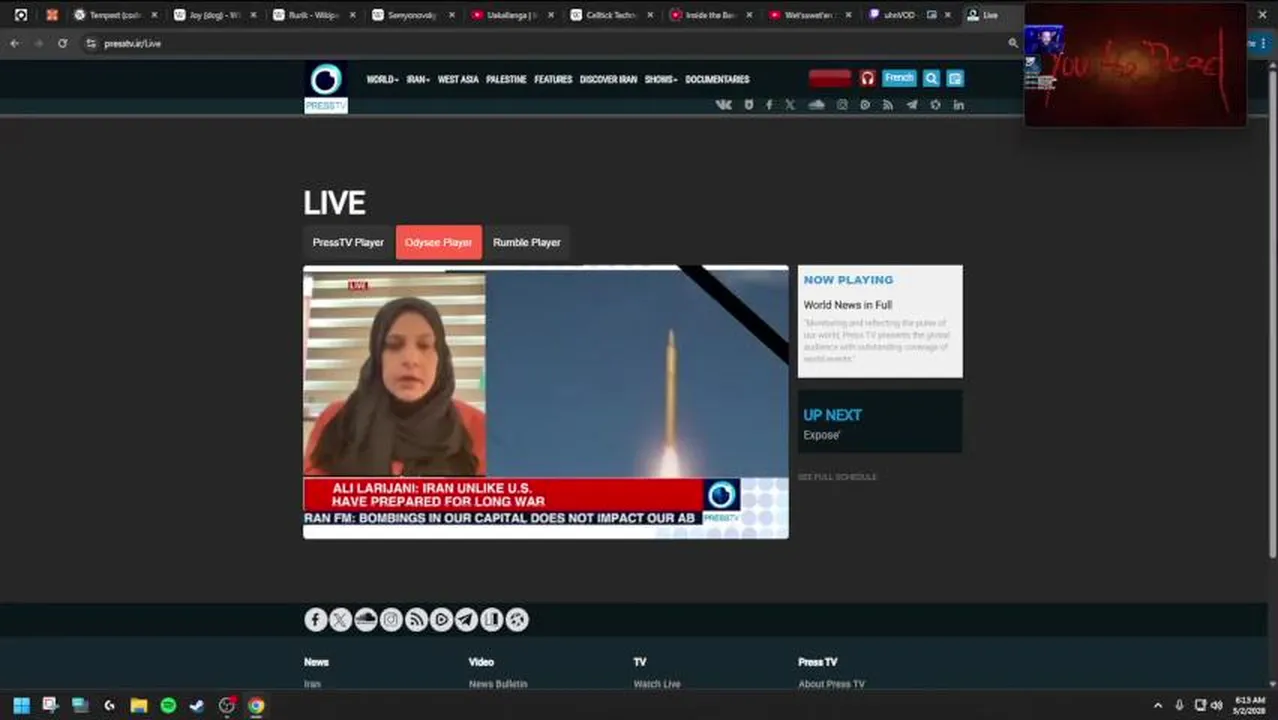Open Spotify from taskbar
The image size is (1278, 720).
coord(168,705)
